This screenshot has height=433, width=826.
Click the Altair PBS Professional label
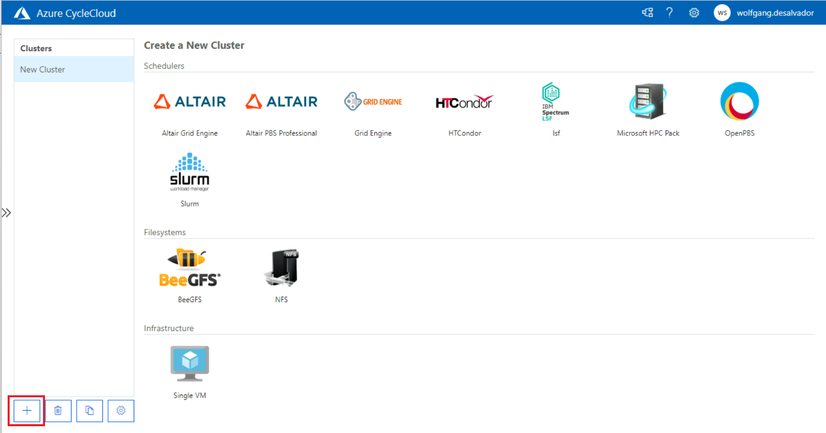(x=281, y=133)
